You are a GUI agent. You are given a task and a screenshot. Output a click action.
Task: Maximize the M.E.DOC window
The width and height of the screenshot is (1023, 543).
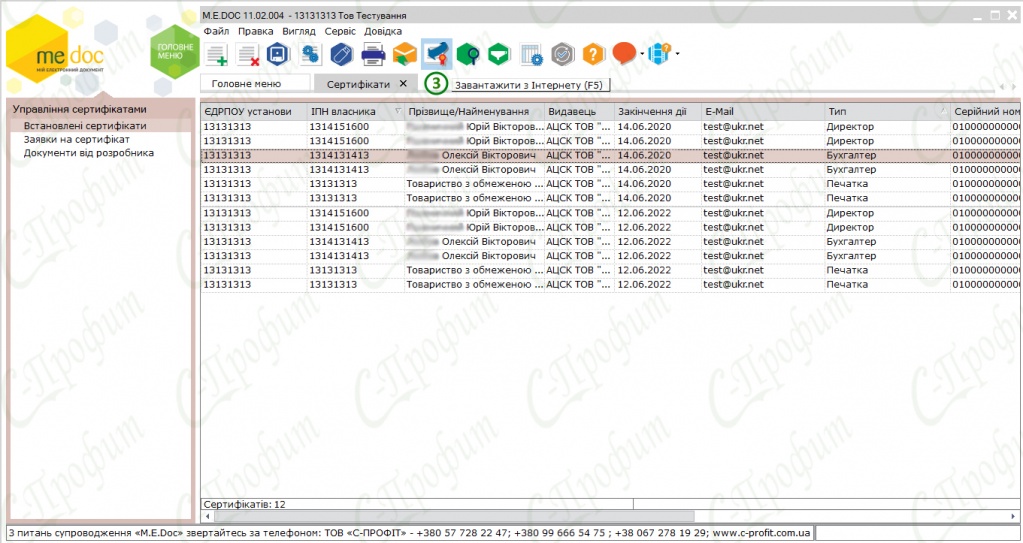[994, 16]
